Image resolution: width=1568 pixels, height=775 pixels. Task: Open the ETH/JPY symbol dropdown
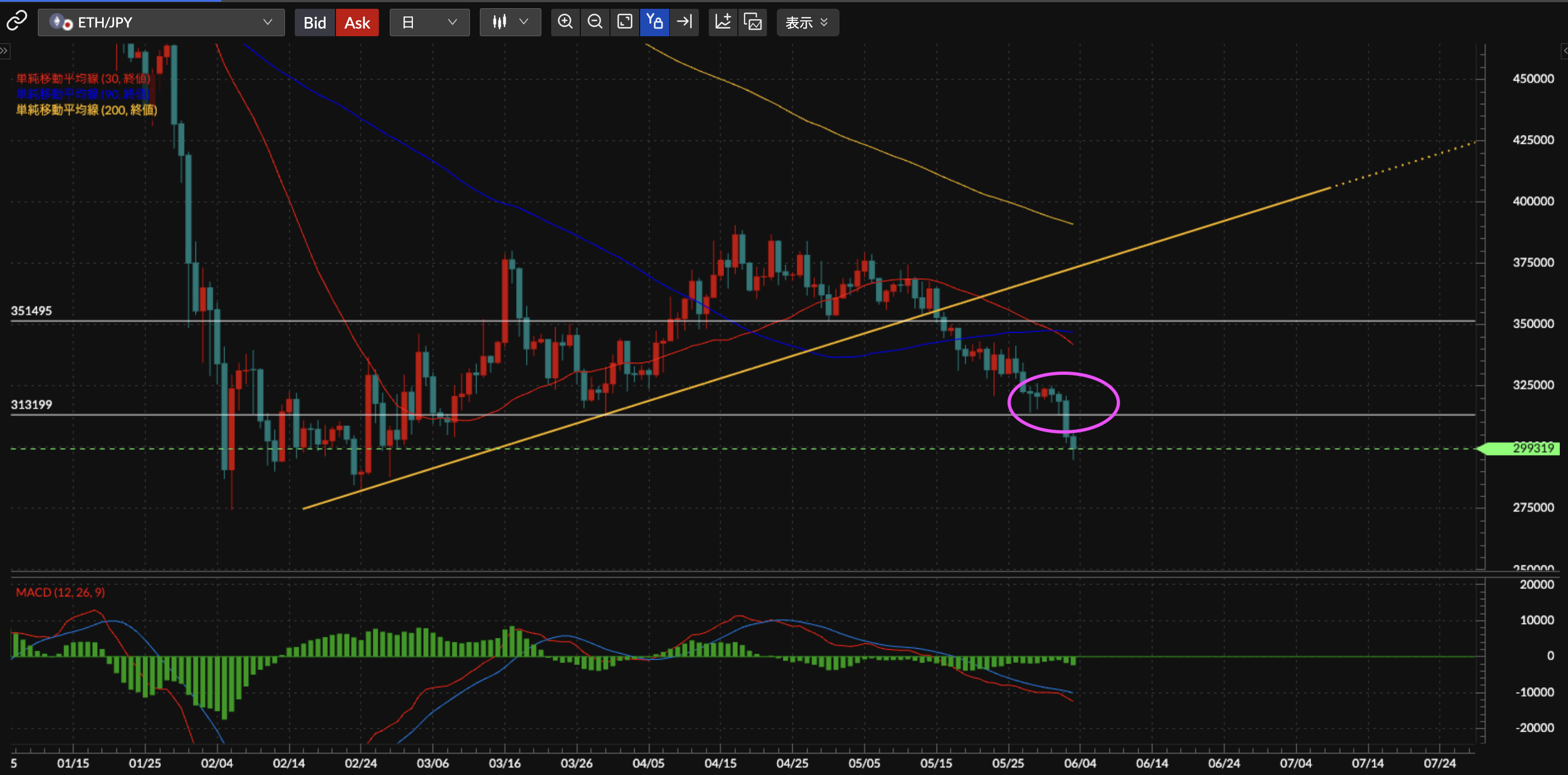point(161,23)
